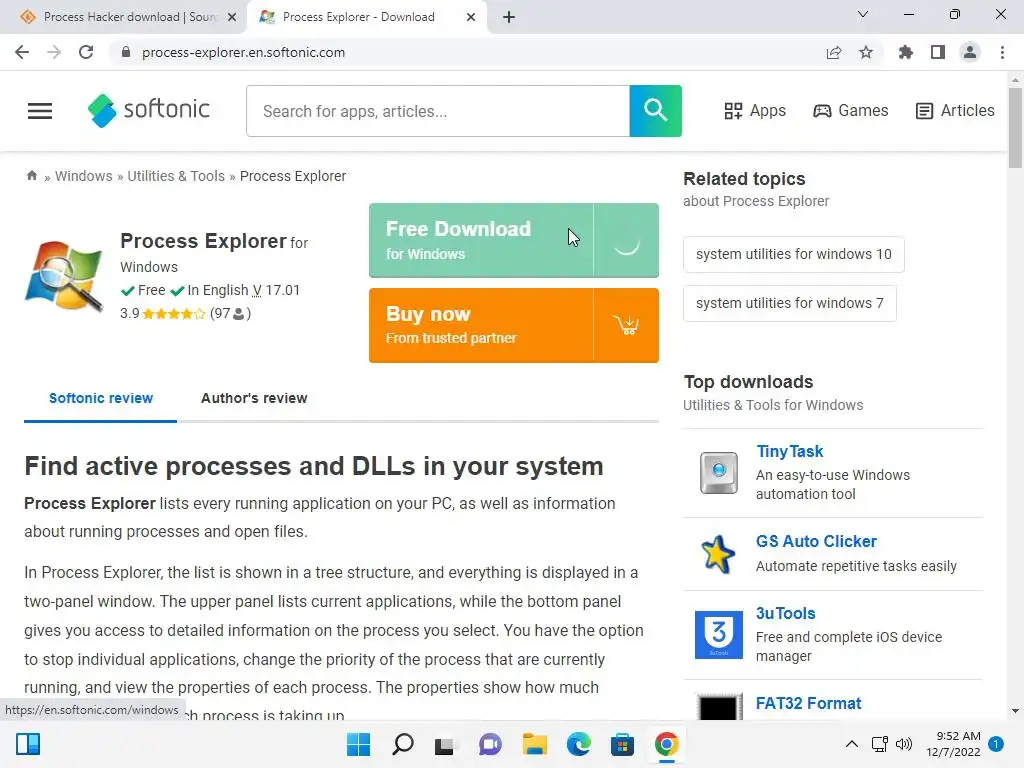Close the Process Hacker tab

[232, 18]
